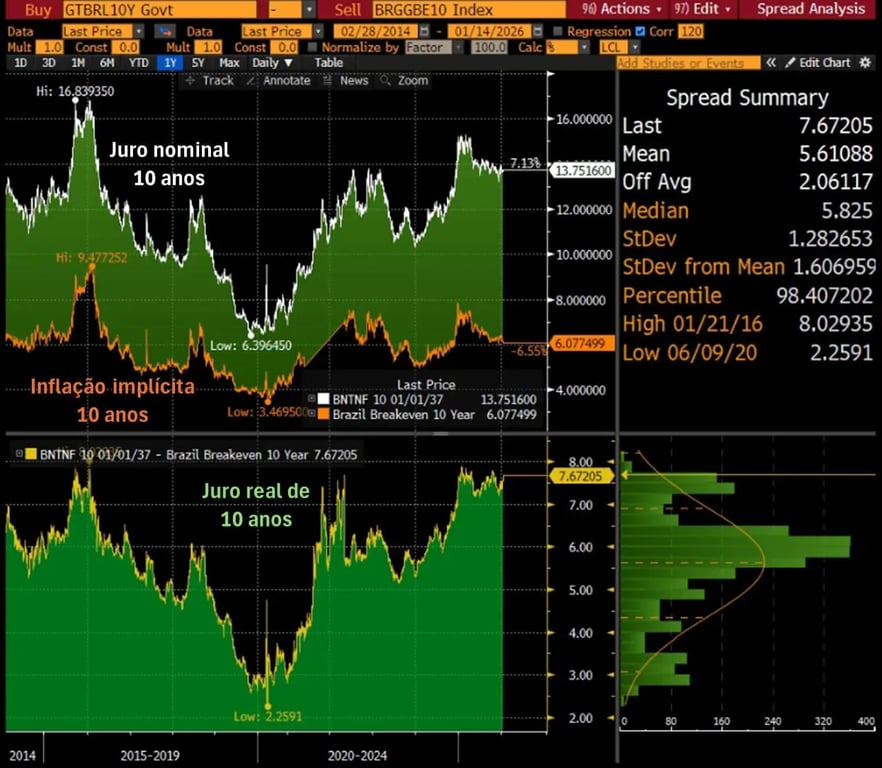This screenshot has height=768, width=882.
Task: Click the swap securities icon between Data fields
Action: (x=166, y=32)
